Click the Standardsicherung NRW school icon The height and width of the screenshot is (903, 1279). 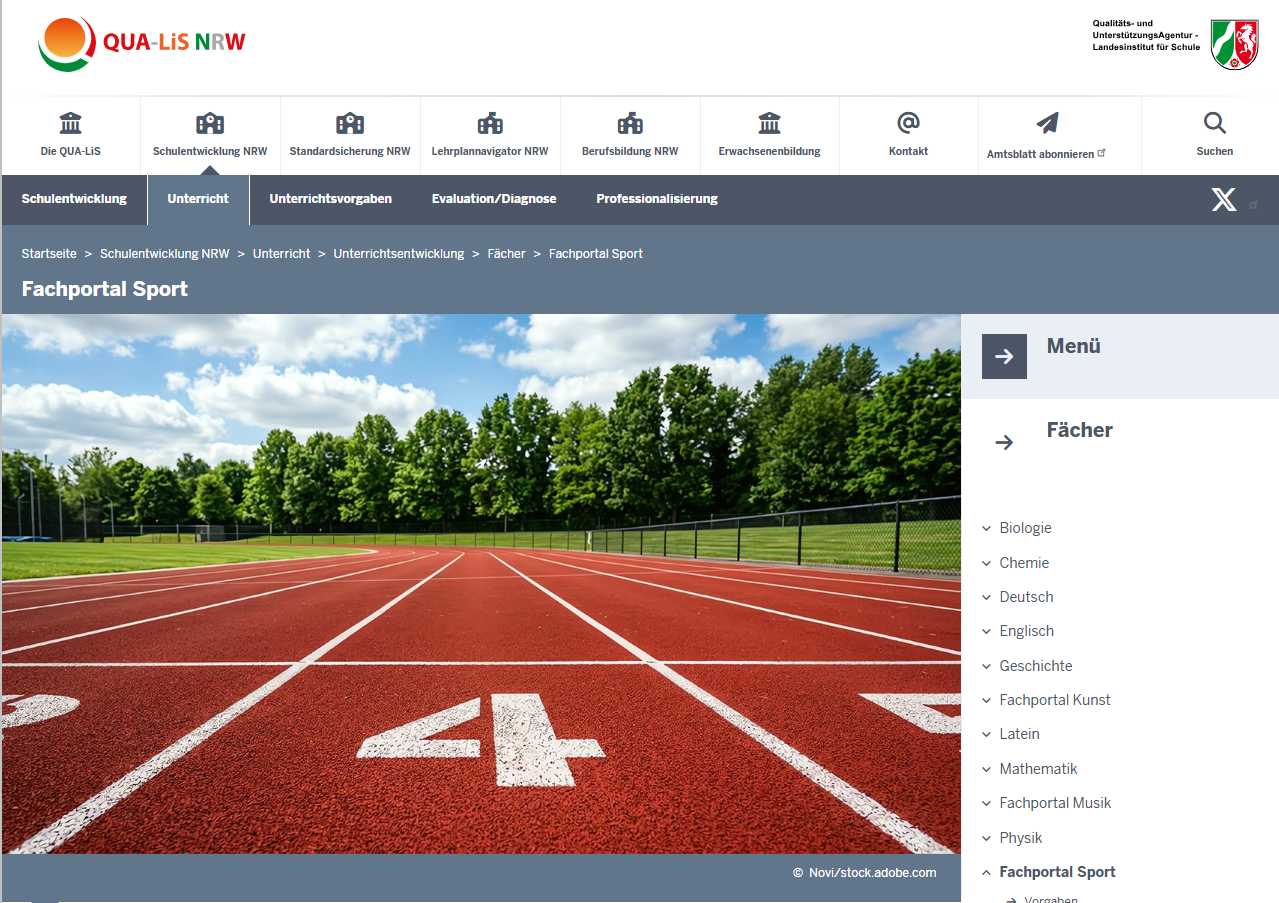pos(350,123)
